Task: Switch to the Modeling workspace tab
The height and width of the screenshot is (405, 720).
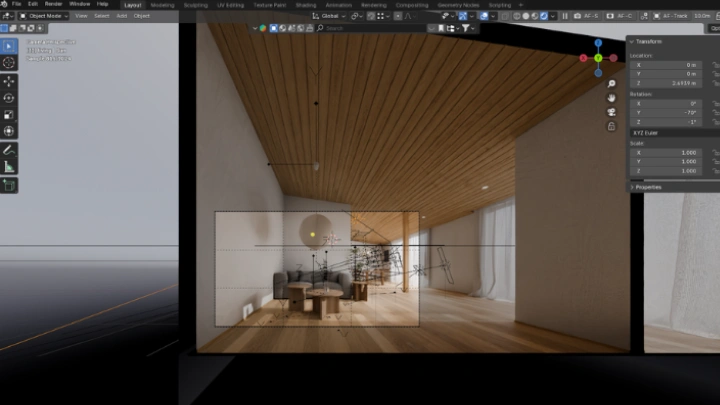Action: [x=163, y=5]
